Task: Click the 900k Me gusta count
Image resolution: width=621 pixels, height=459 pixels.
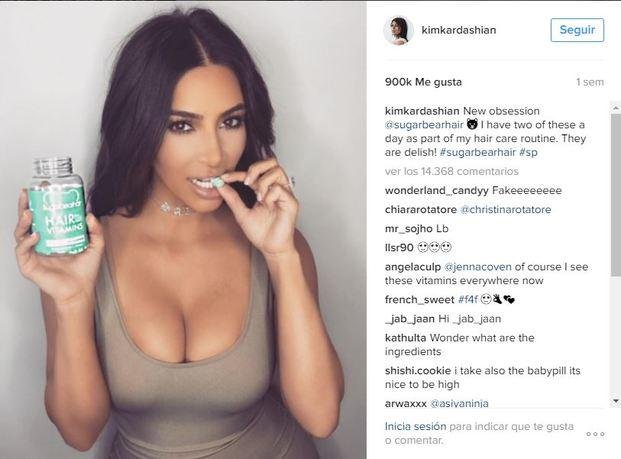Action: 423,82
